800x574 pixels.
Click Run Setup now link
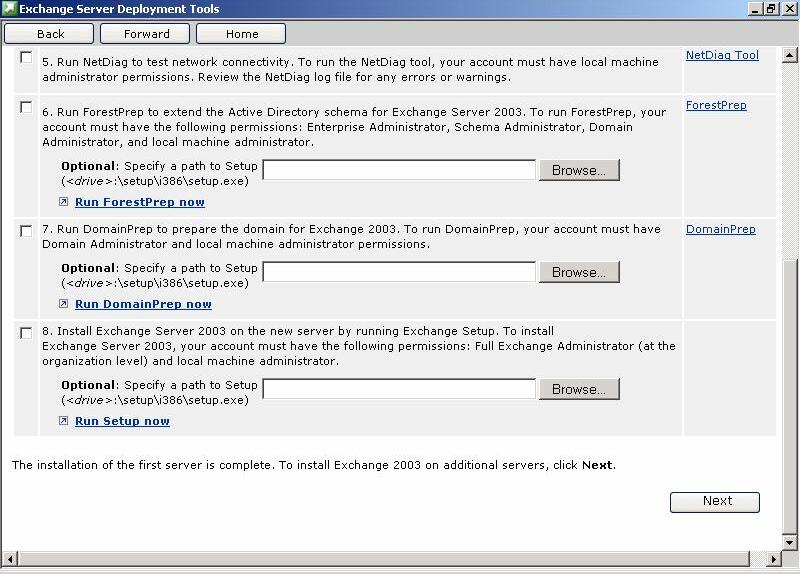(x=122, y=421)
